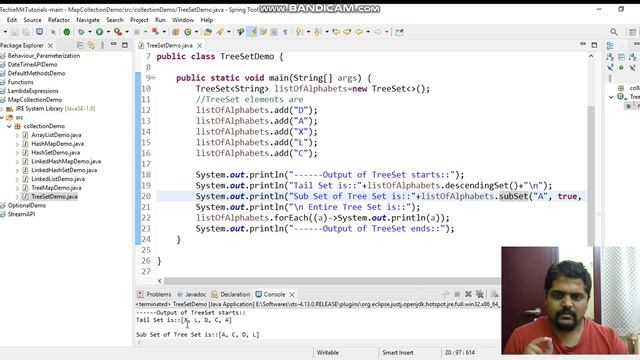This screenshot has height=360, width=640.
Task: Select the TreeSetDemo.java editor tab
Action: click(169, 46)
